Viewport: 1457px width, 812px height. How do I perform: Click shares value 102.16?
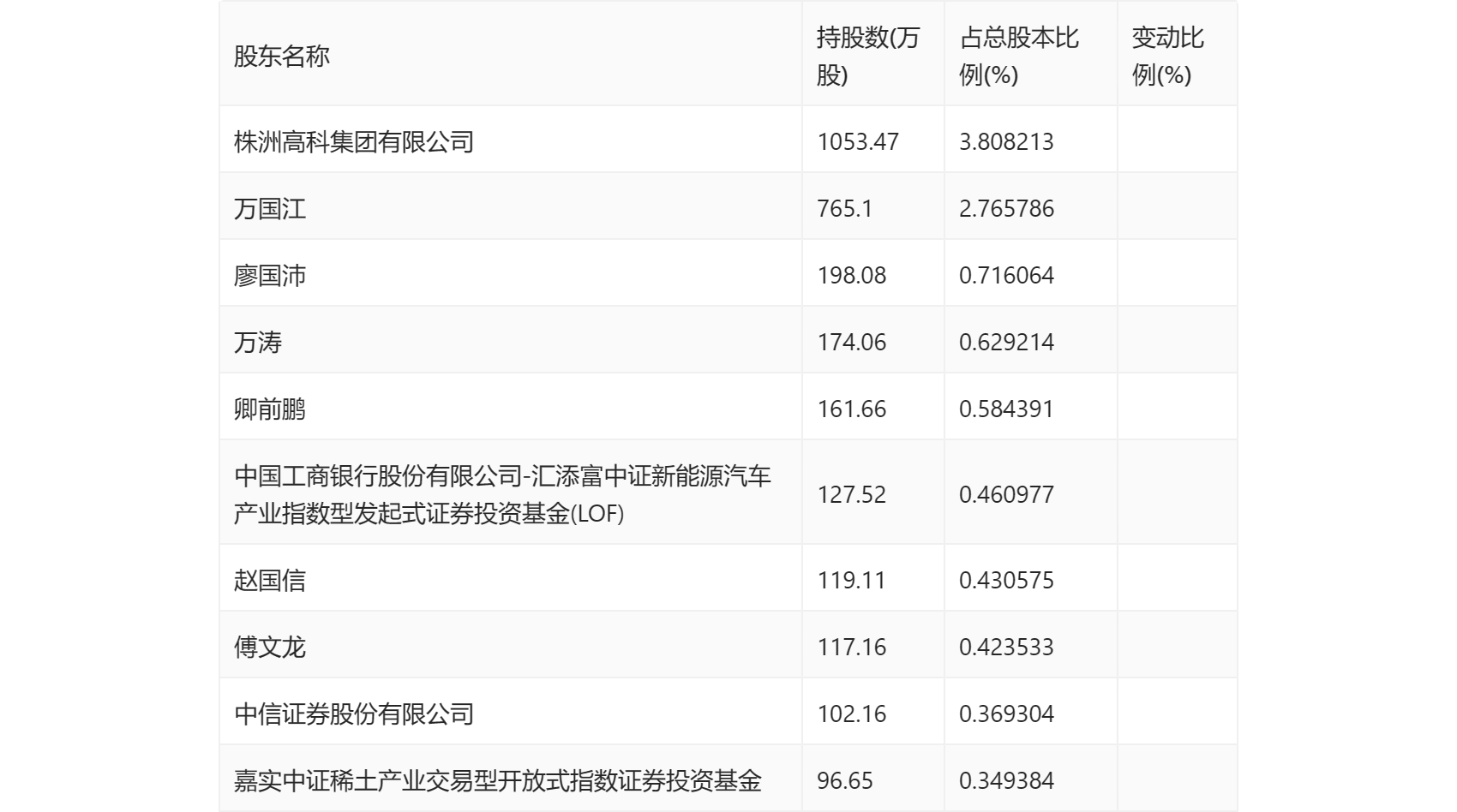point(852,713)
